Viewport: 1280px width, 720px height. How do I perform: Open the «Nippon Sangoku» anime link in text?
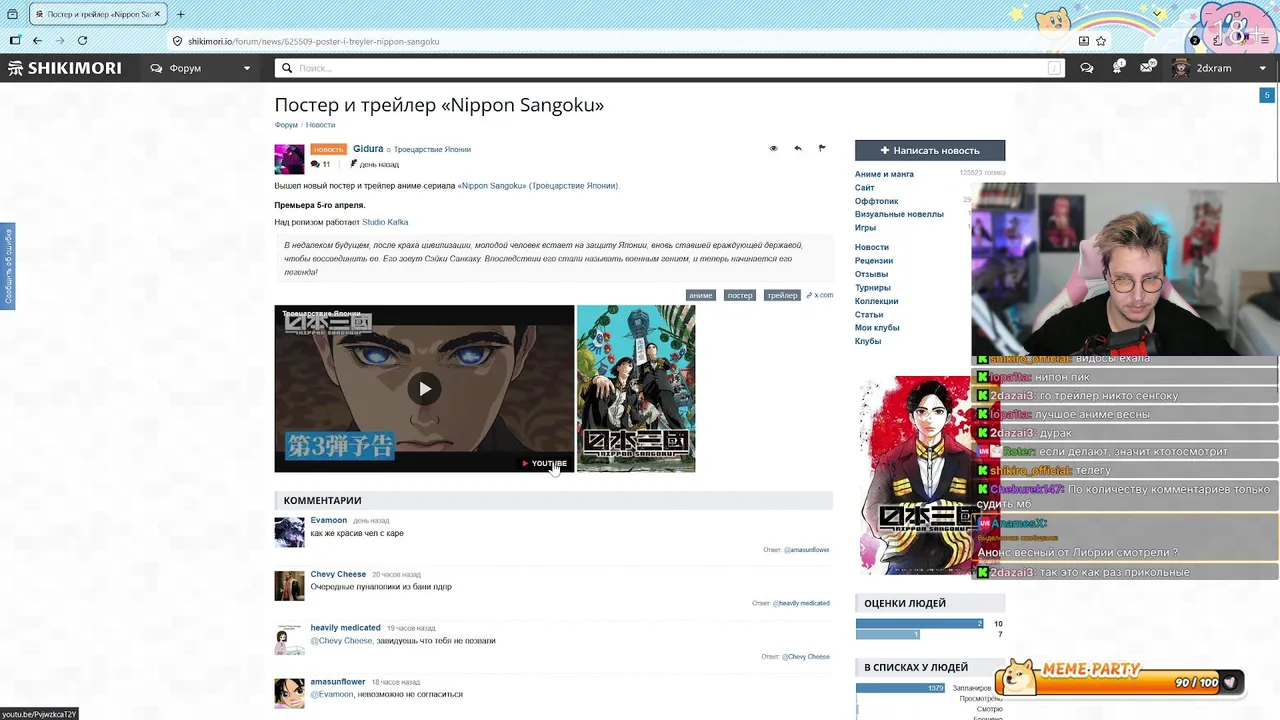538,186
